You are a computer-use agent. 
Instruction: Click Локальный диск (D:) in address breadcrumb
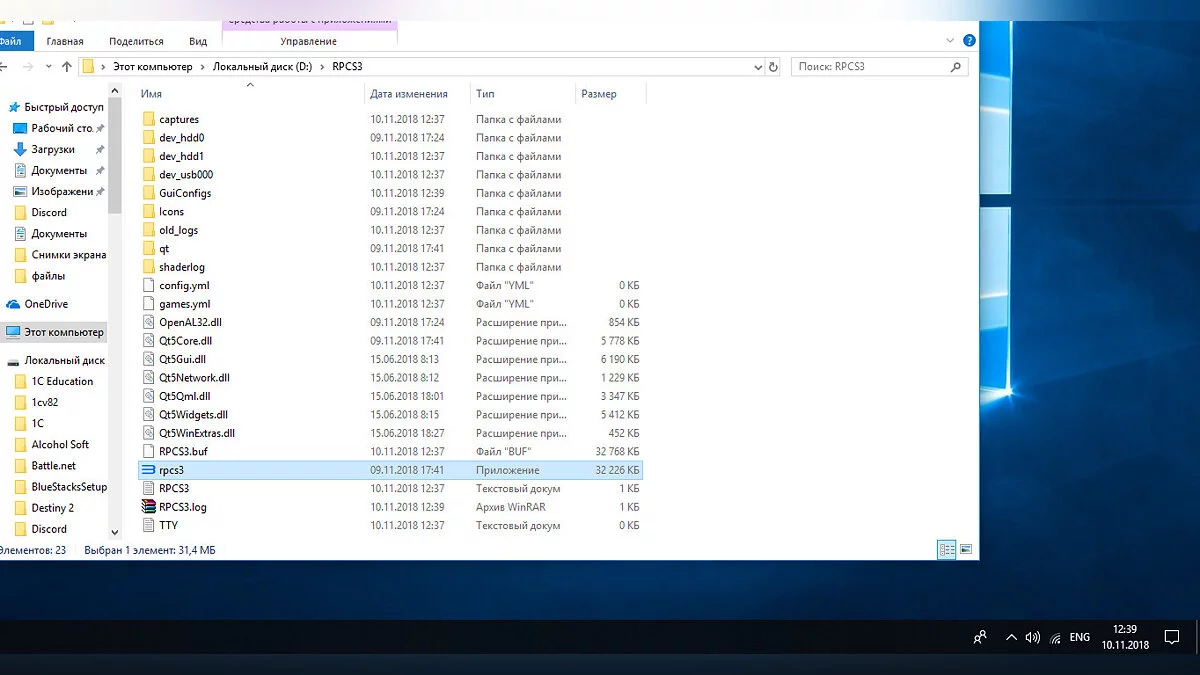click(x=262, y=67)
